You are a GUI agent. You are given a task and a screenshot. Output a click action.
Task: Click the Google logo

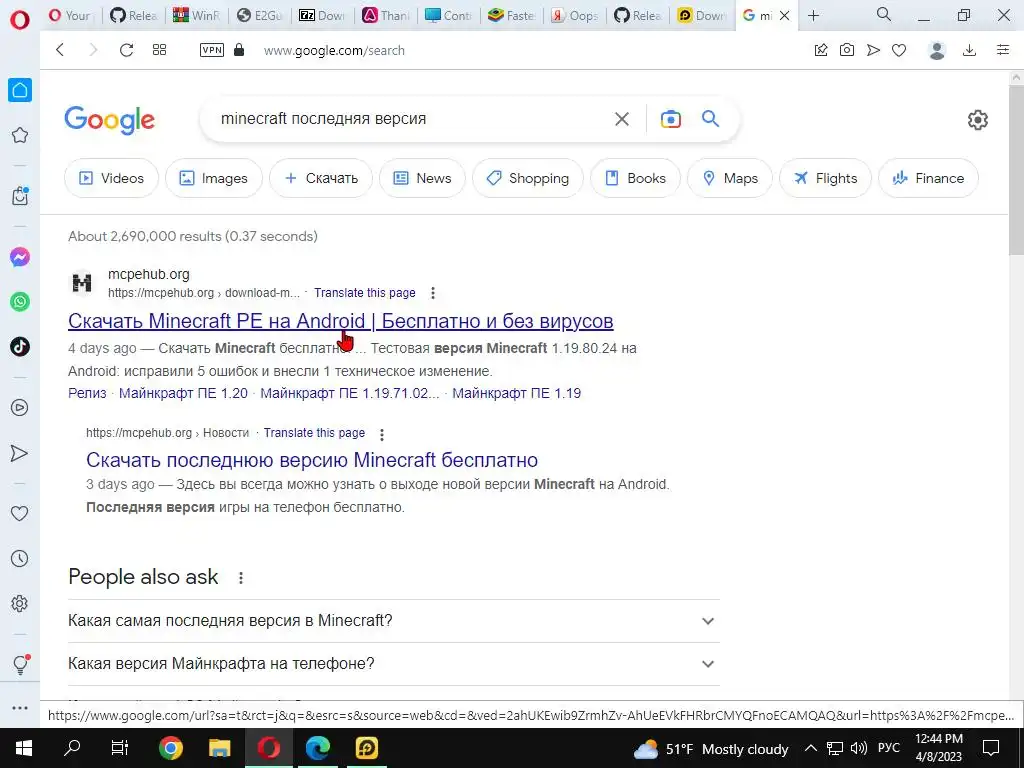[x=110, y=120]
